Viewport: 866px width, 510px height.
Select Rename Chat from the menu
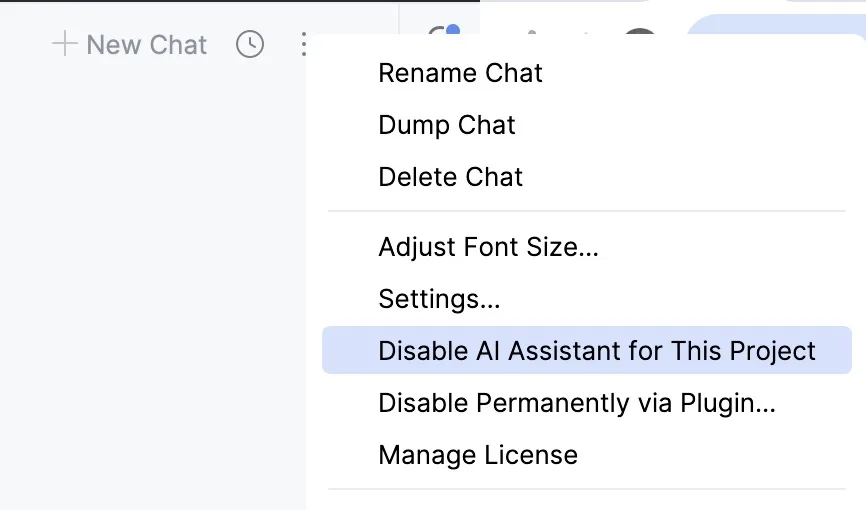point(460,73)
